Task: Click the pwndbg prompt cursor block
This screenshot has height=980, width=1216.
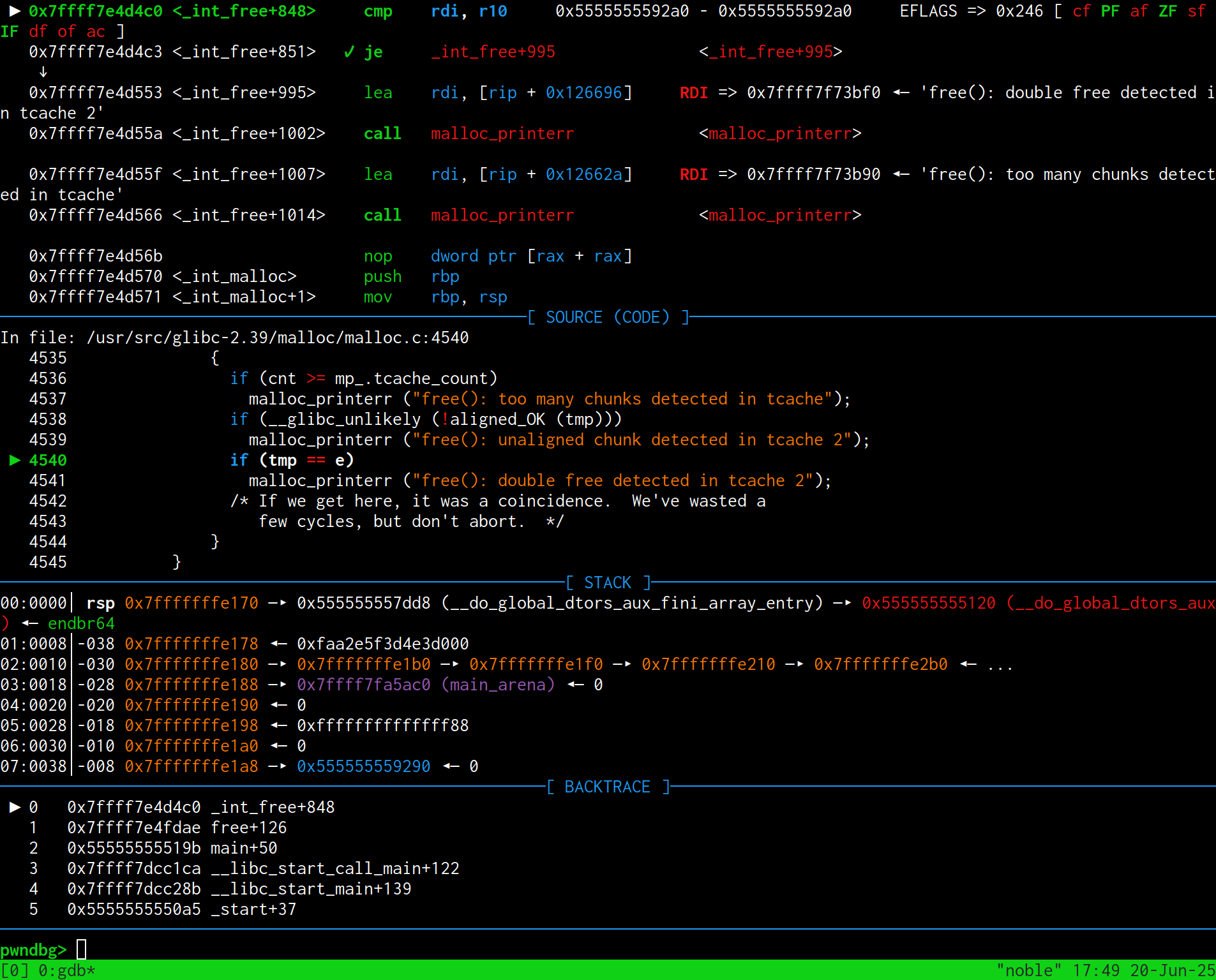Action: click(x=81, y=949)
